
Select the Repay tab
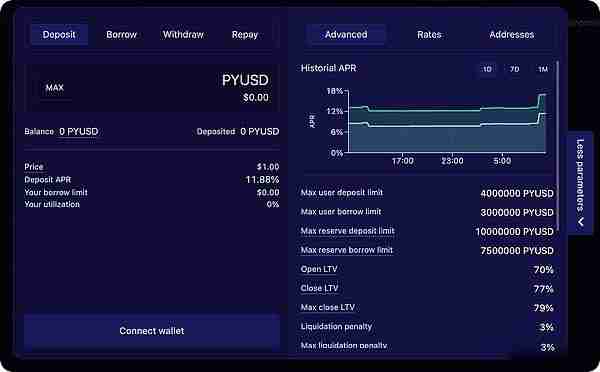point(245,35)
